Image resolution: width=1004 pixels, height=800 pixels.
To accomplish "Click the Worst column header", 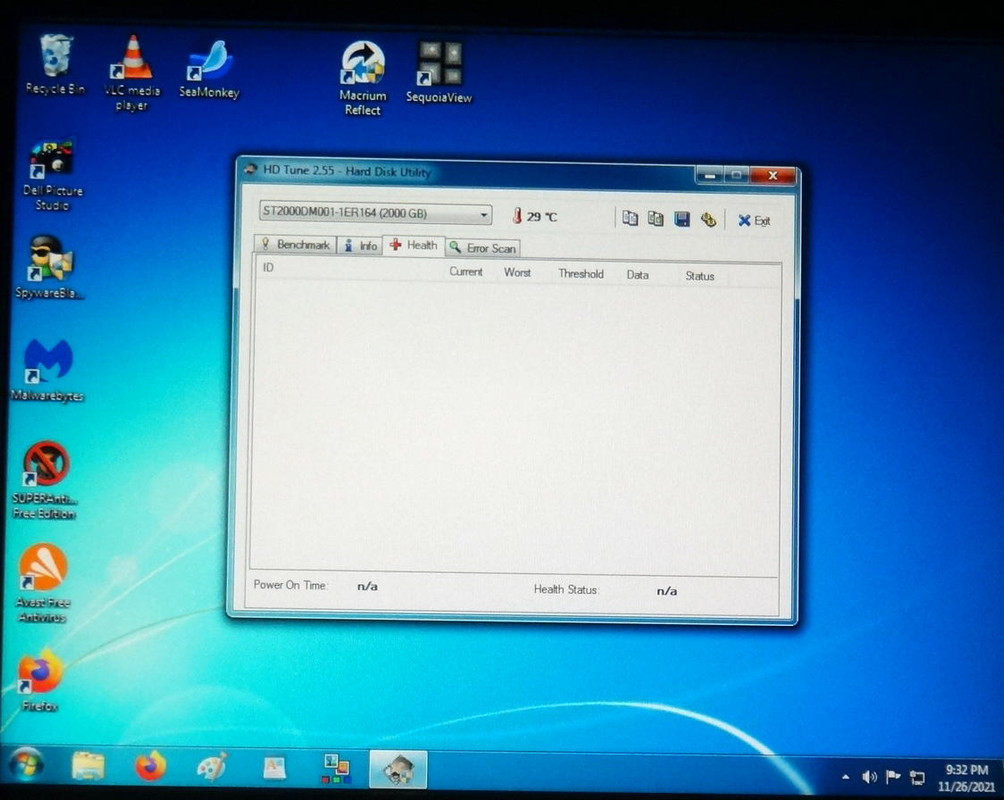I will tap(517, 272).
